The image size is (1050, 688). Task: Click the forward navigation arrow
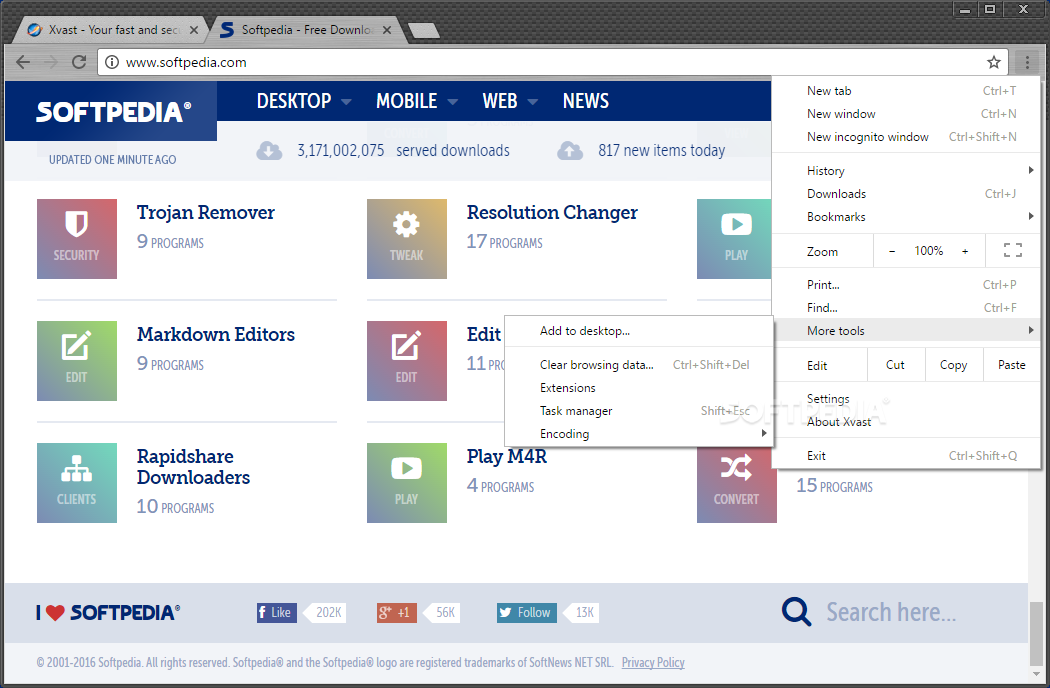tap(51, 62)
